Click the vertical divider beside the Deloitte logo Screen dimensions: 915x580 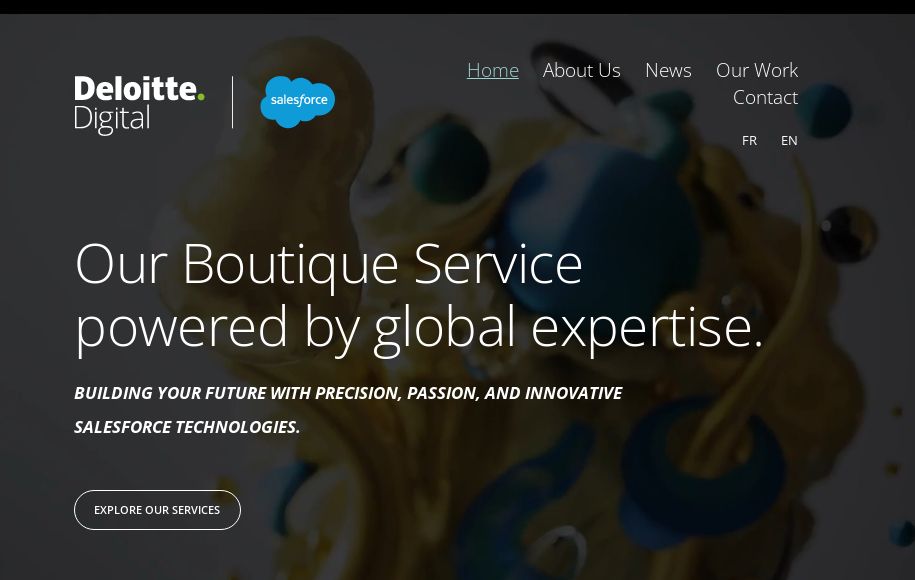[x=232, y=102]
